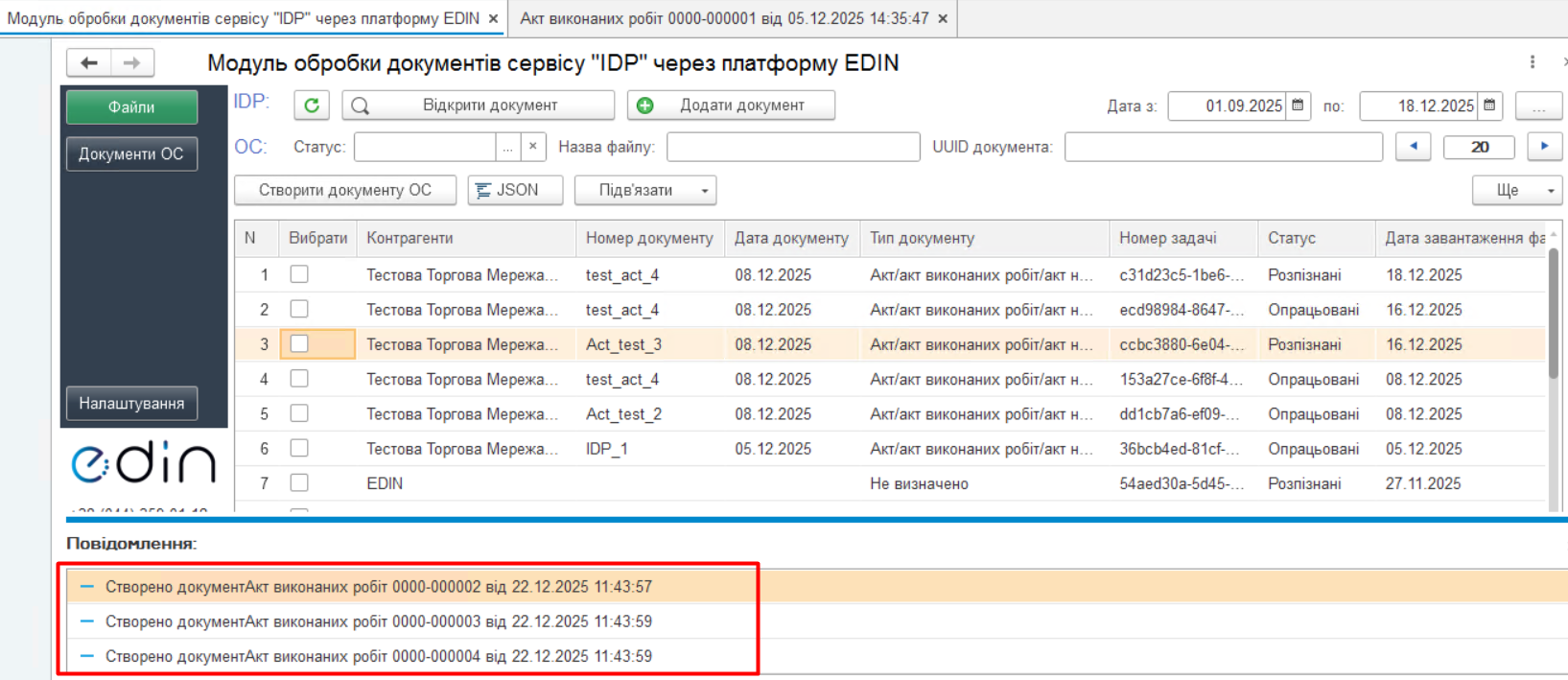Click the forward navigation arrow
This screenshot has height=680, width=1568.
click(132, 63)
